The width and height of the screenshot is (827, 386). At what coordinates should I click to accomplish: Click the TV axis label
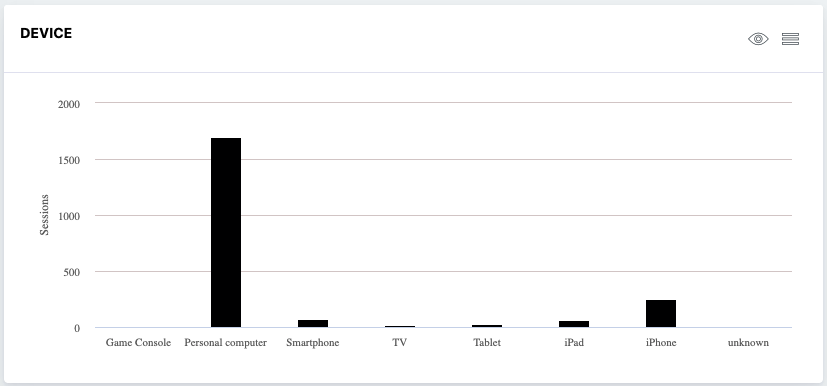pos(400,343)
